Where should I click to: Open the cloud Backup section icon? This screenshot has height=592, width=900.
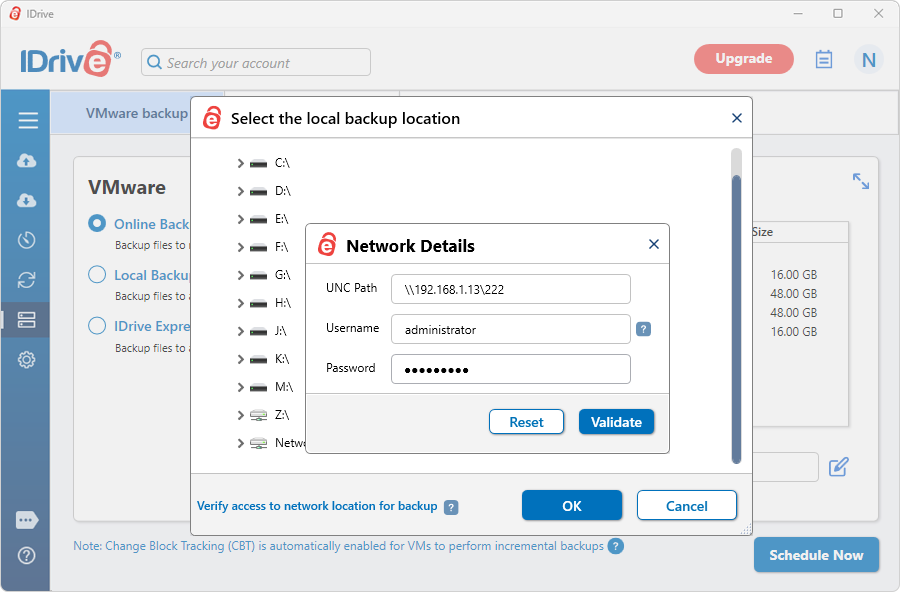pyautogui.click(x=26, y=161)
